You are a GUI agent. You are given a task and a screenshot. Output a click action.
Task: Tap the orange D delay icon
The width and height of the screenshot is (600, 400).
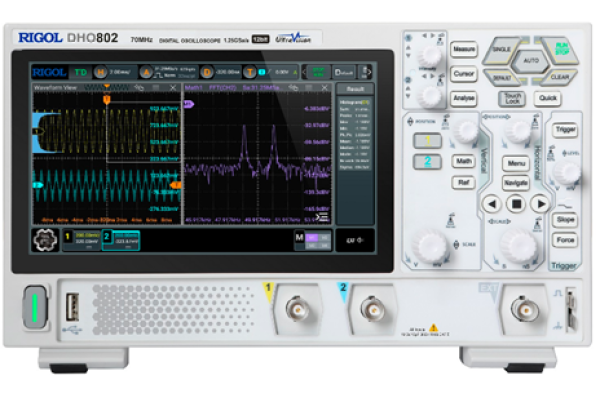tap(207, 72)
